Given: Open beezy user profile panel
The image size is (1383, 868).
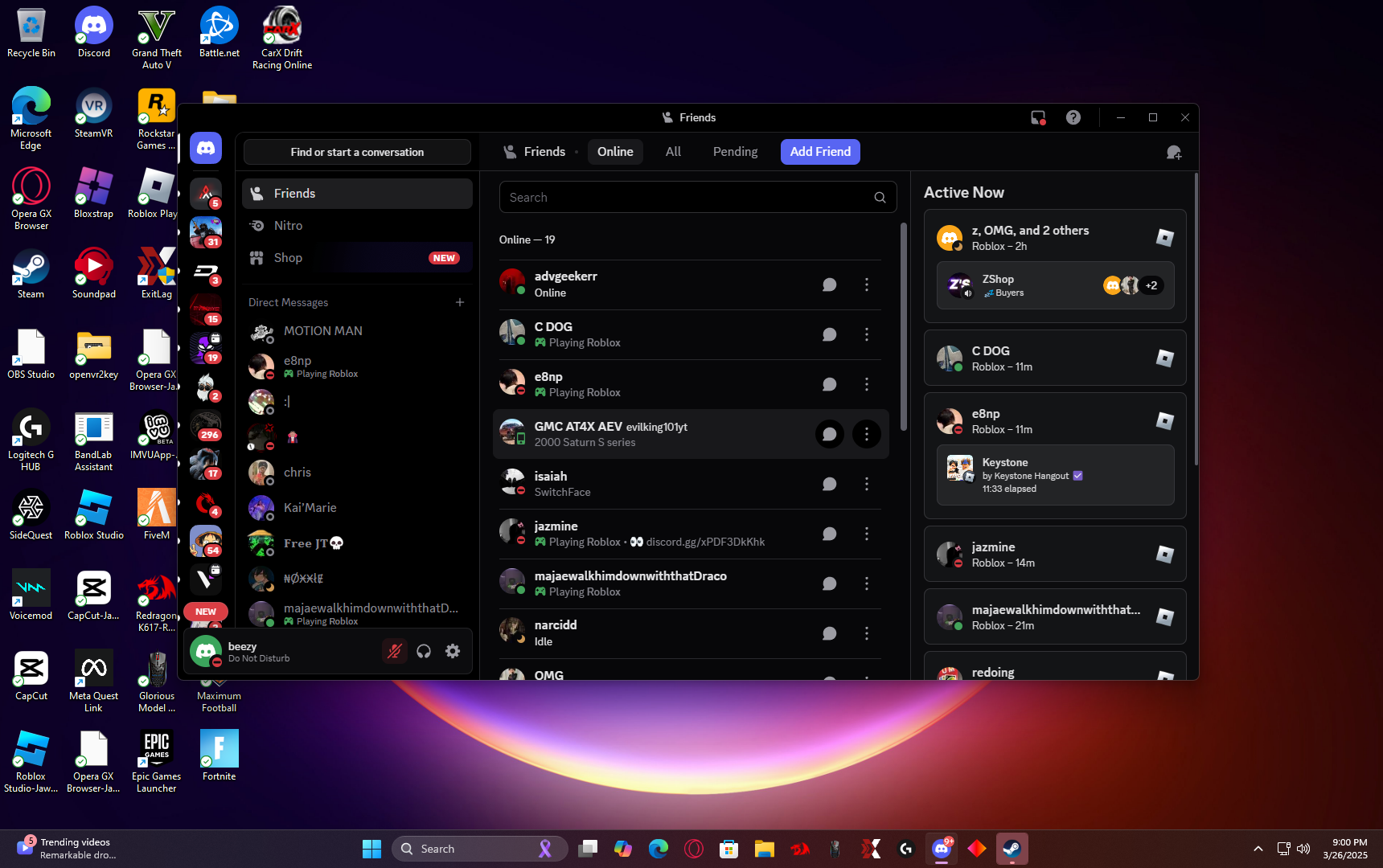Looking at the screenshot, I should [281, 651].
